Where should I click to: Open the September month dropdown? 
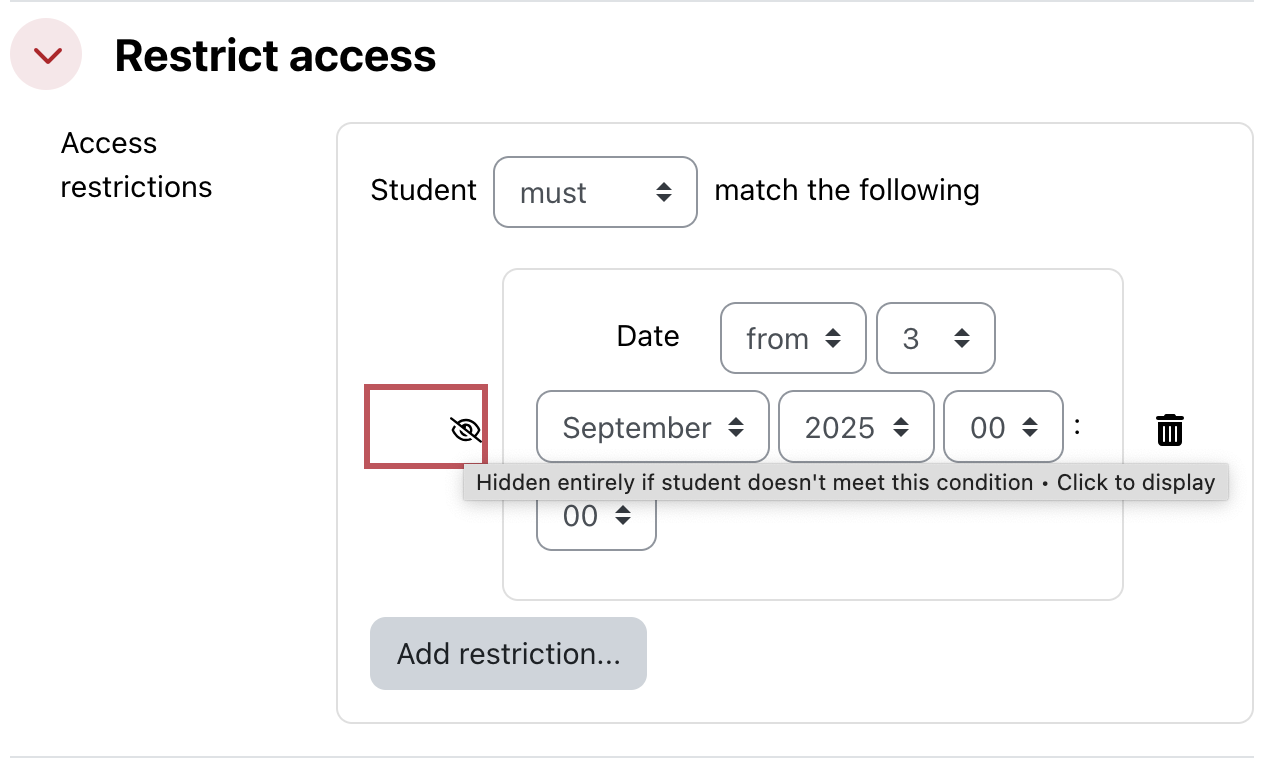click(x=651, y=427)
